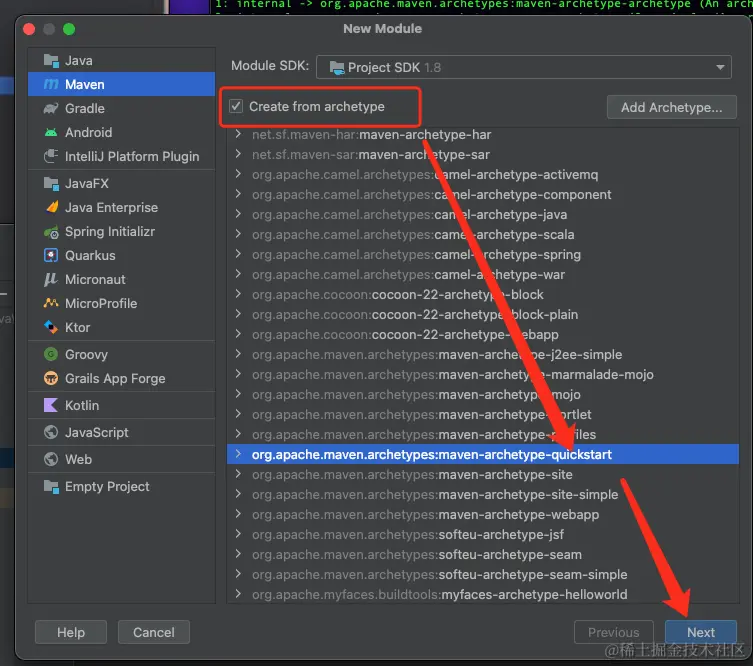753x666 pixels.
Task: Expand camel-archetype-java entry
Action: [238, 214]
